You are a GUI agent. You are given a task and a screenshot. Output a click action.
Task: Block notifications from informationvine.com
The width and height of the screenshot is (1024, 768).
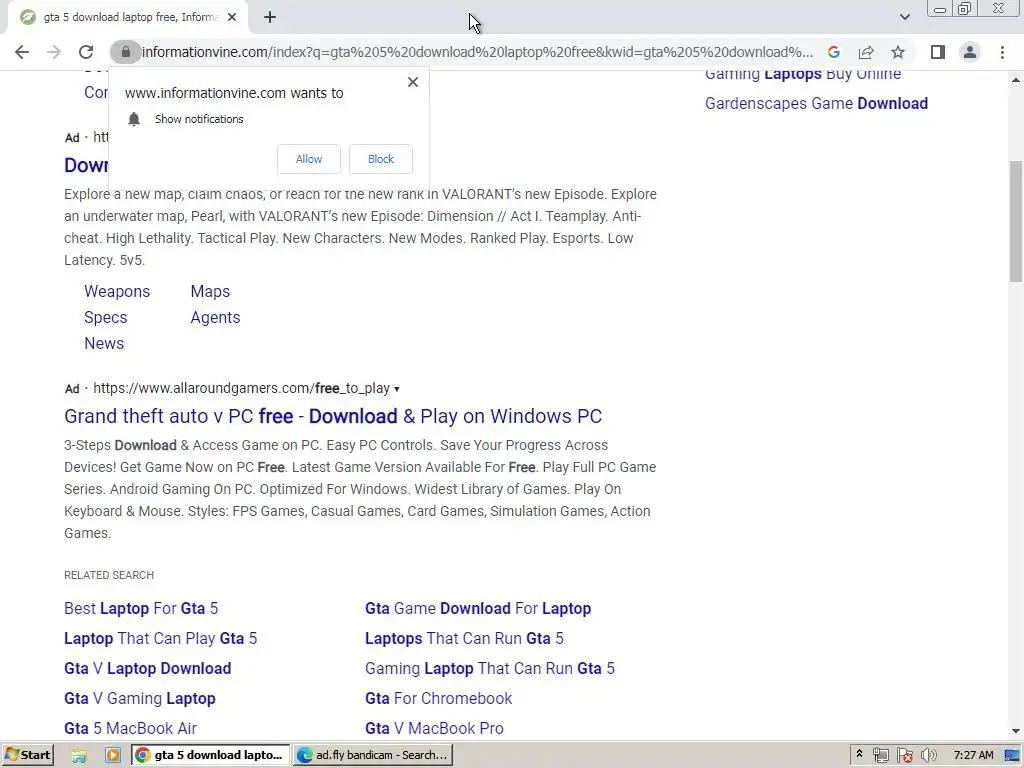[381, 159]
